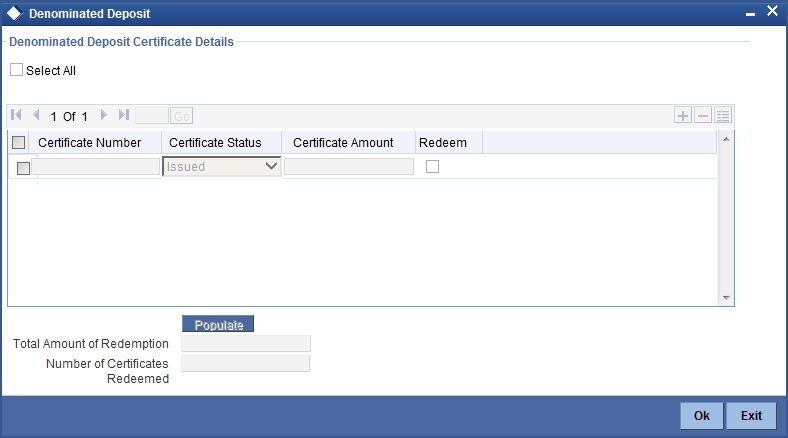The image size is (788, 438).
Task: Tick the Redeem checkbox in first row
Action: click(x=432, y=166)
